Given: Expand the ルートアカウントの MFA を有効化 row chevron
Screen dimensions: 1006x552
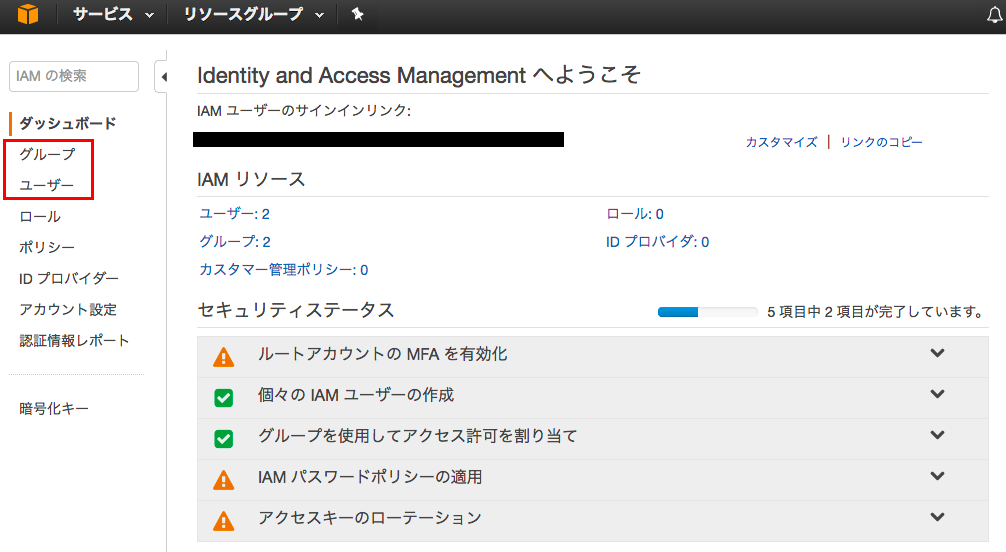Looking at the screenshot, I should click(937, 353).
